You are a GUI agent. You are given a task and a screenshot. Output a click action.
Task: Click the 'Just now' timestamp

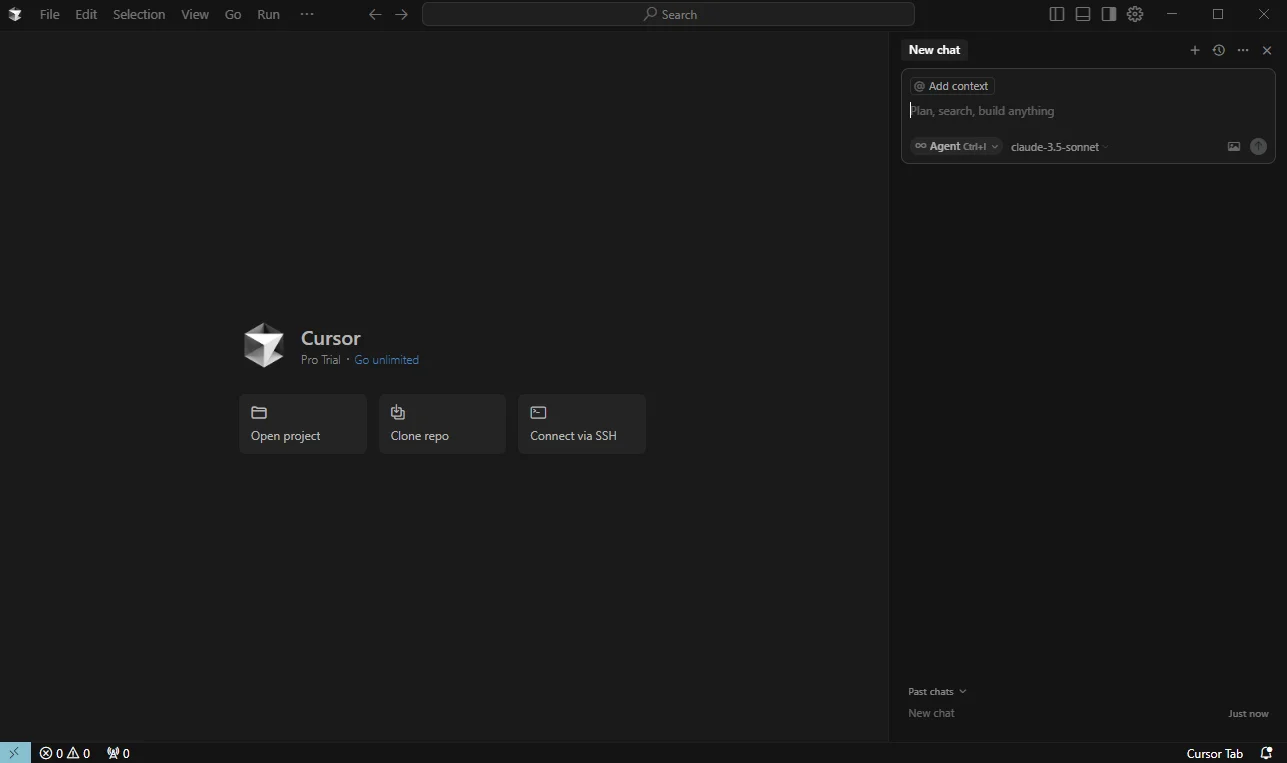[1248, 714]
